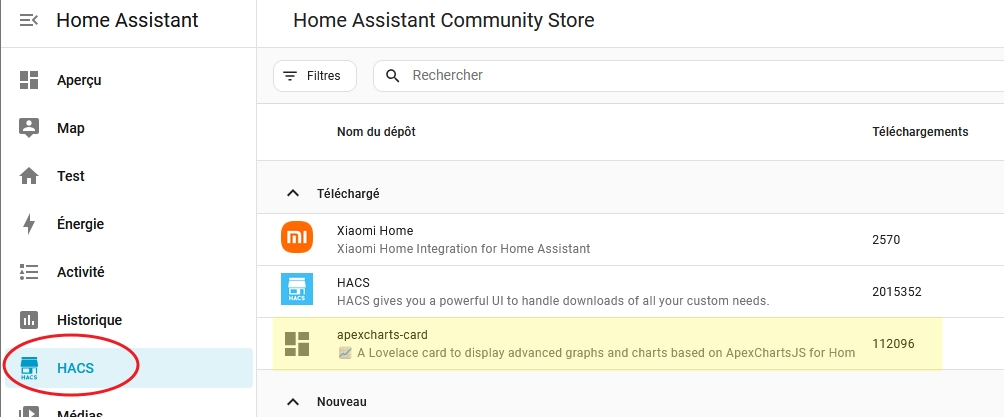Click the apexcharts-card grid icon

tap(297, 343)
